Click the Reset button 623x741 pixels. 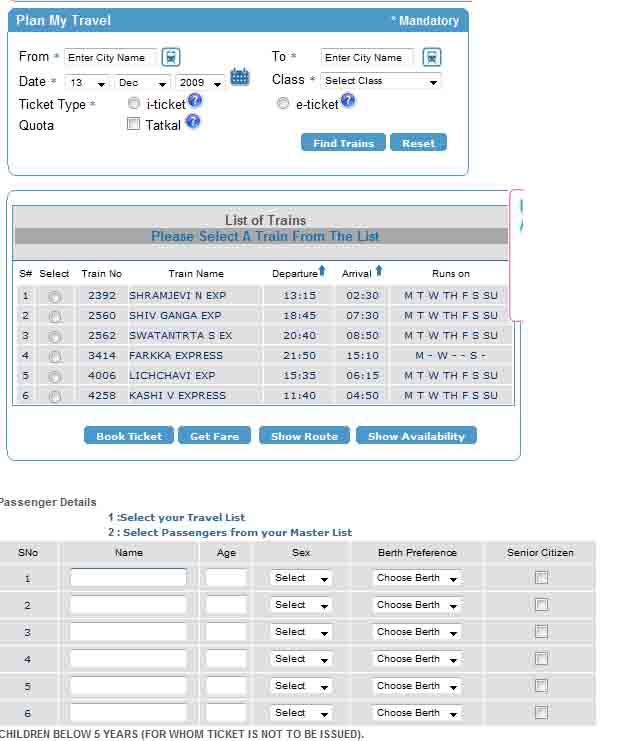tap(418, 143)
